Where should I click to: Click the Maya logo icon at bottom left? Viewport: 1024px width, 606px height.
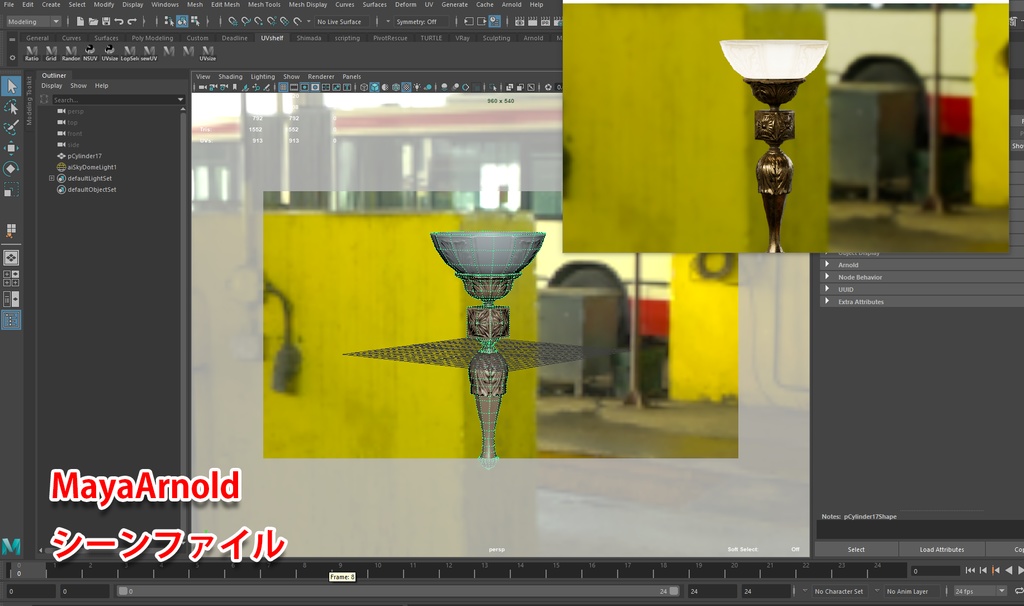coord(11,546)
